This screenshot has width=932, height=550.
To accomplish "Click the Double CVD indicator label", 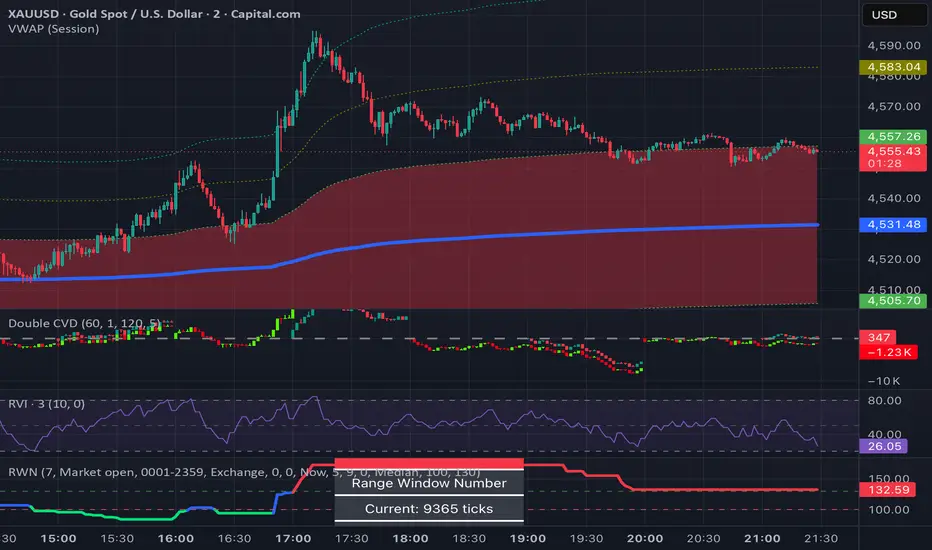I will tap(84, 323).
